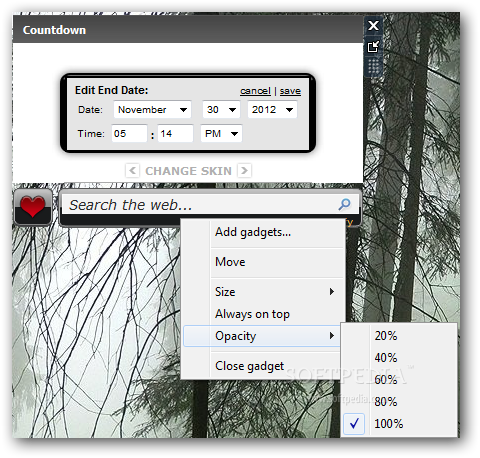The height and width of the screenshot is (458, 480).
Task: Click the pop-out arrow icon beside Countdown
Action: [373, 46]
